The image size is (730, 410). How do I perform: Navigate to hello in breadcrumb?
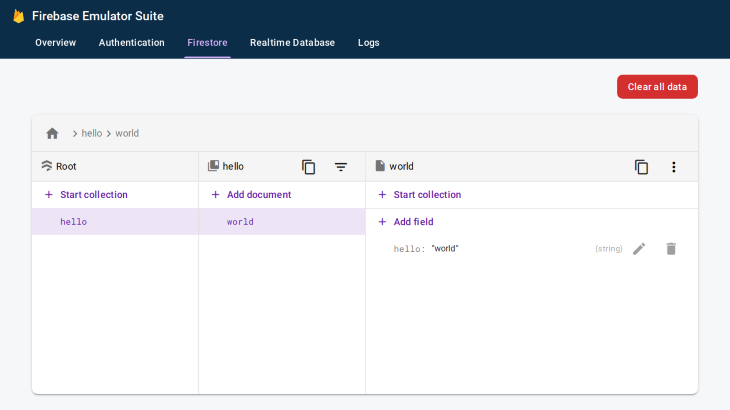(x=92, y=134)
